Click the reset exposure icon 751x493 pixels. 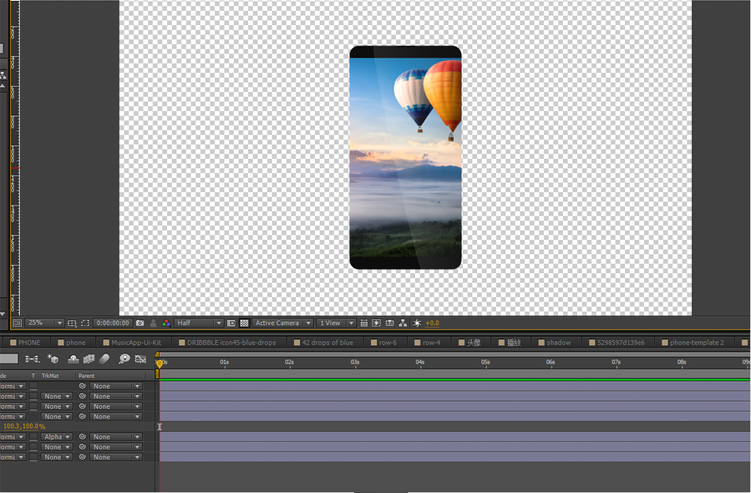pos(417,323)
